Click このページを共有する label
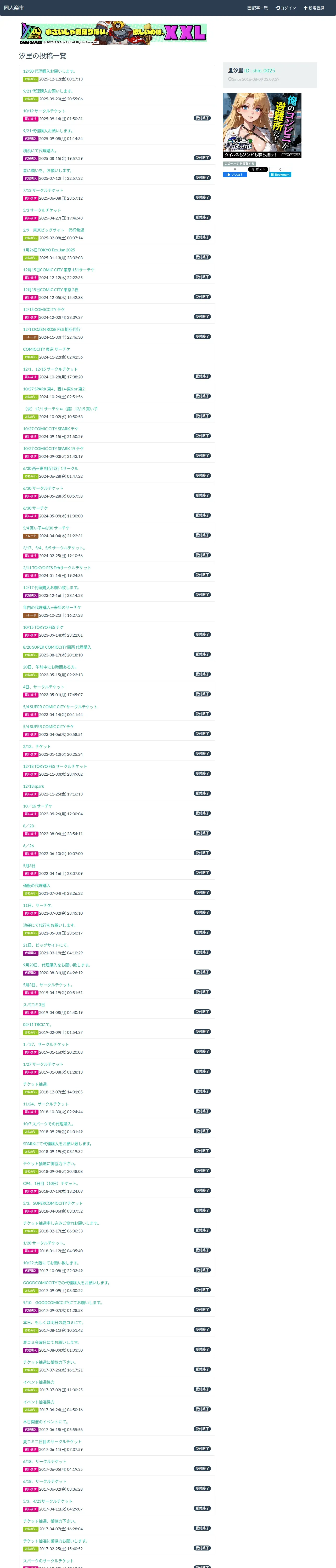 click(239, 164)
